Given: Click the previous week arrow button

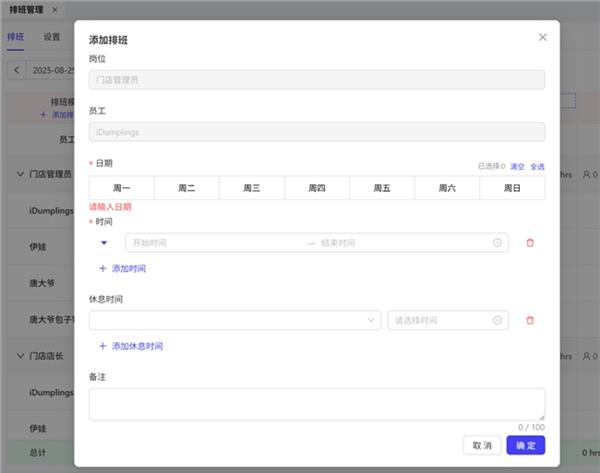Looking at the screenshot, I should (x=17, y=70).
